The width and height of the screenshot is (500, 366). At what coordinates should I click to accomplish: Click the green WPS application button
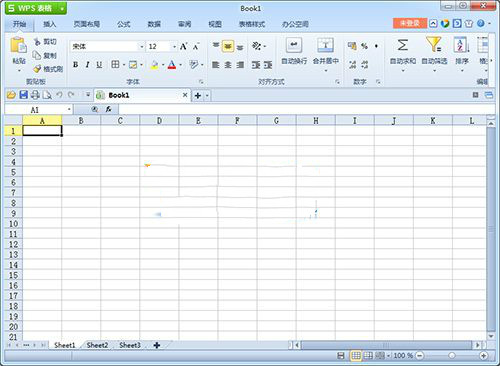coord(36,8)
